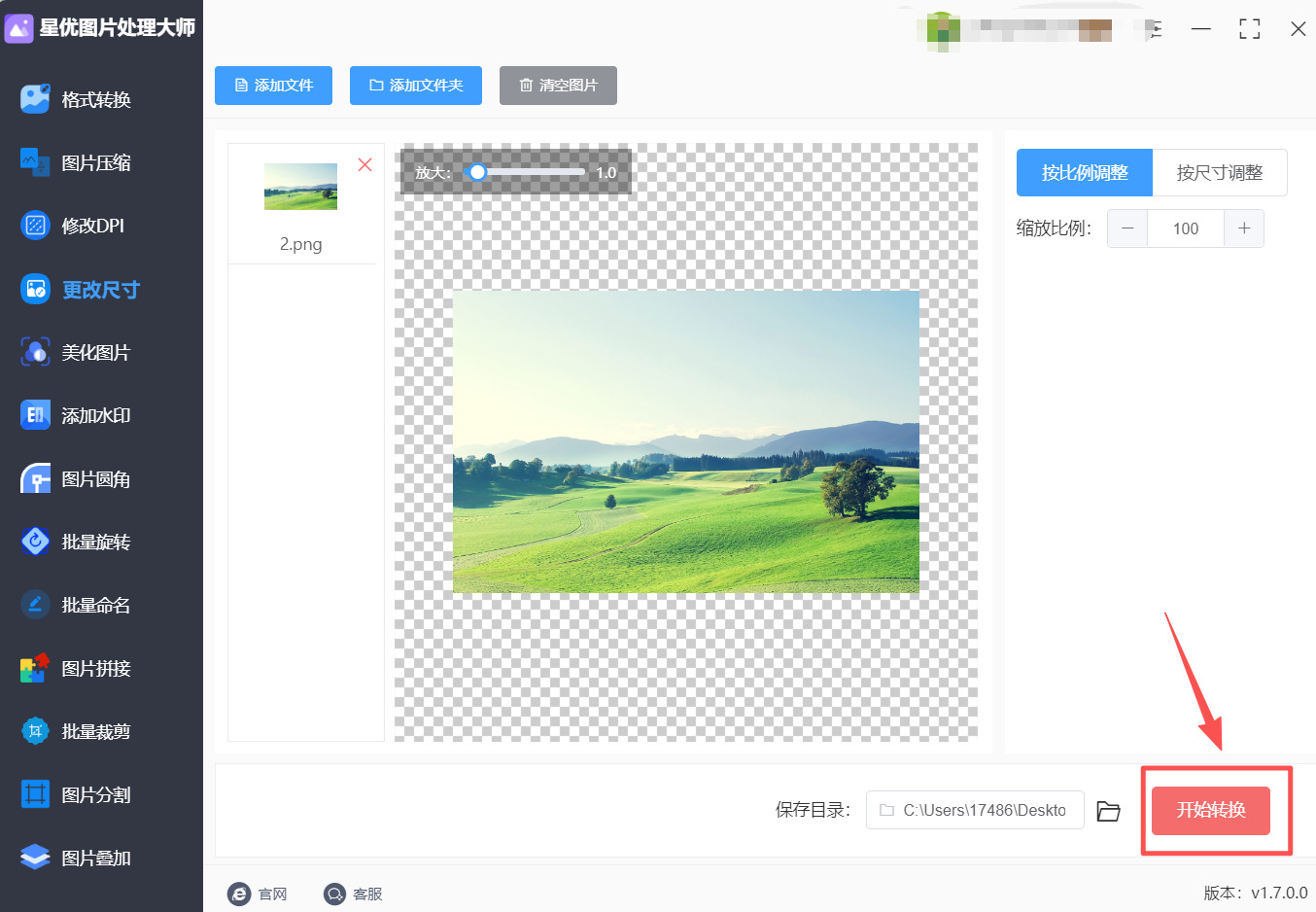
Task: Open 图片圆角 from sidebar
Action: [96, 478]
